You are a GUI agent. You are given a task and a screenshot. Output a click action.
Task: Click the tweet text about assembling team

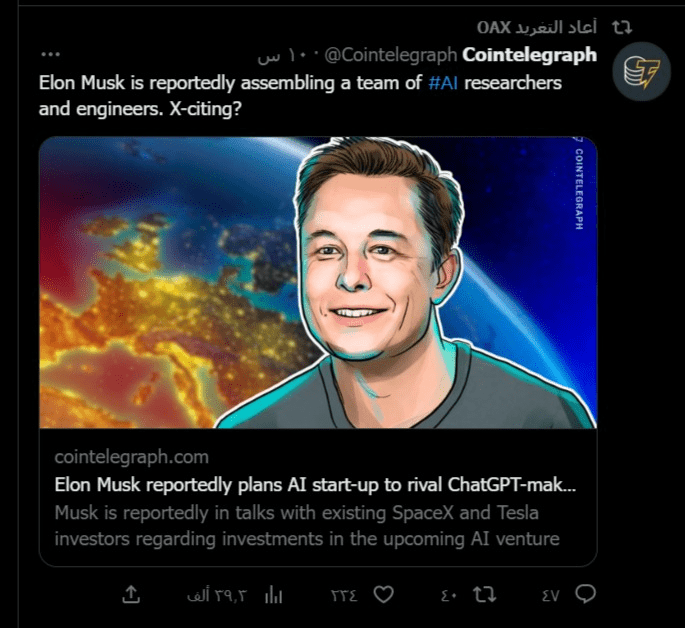pos(300,96)
